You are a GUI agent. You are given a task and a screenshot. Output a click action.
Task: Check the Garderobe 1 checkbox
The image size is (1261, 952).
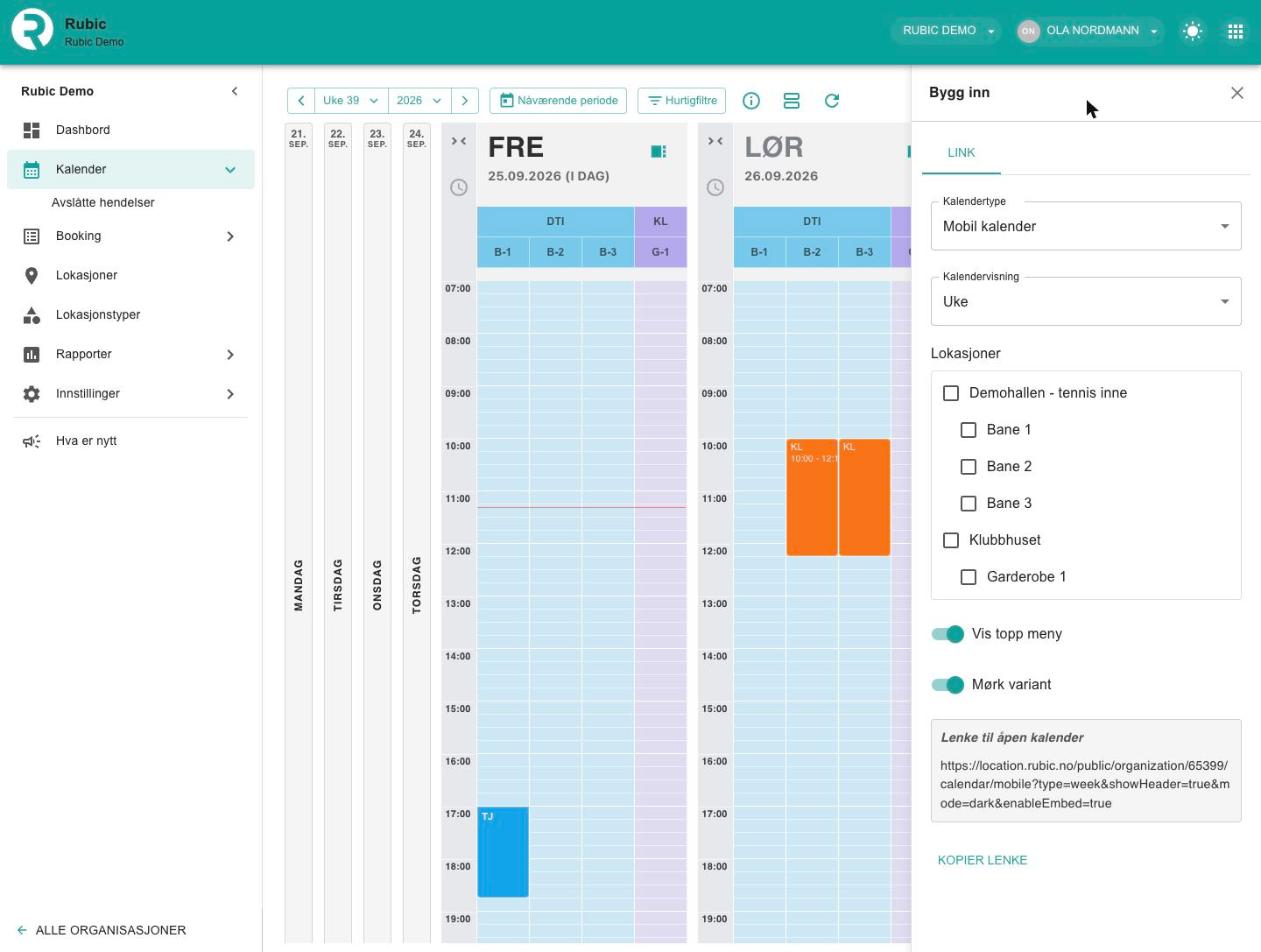[968, 577]
